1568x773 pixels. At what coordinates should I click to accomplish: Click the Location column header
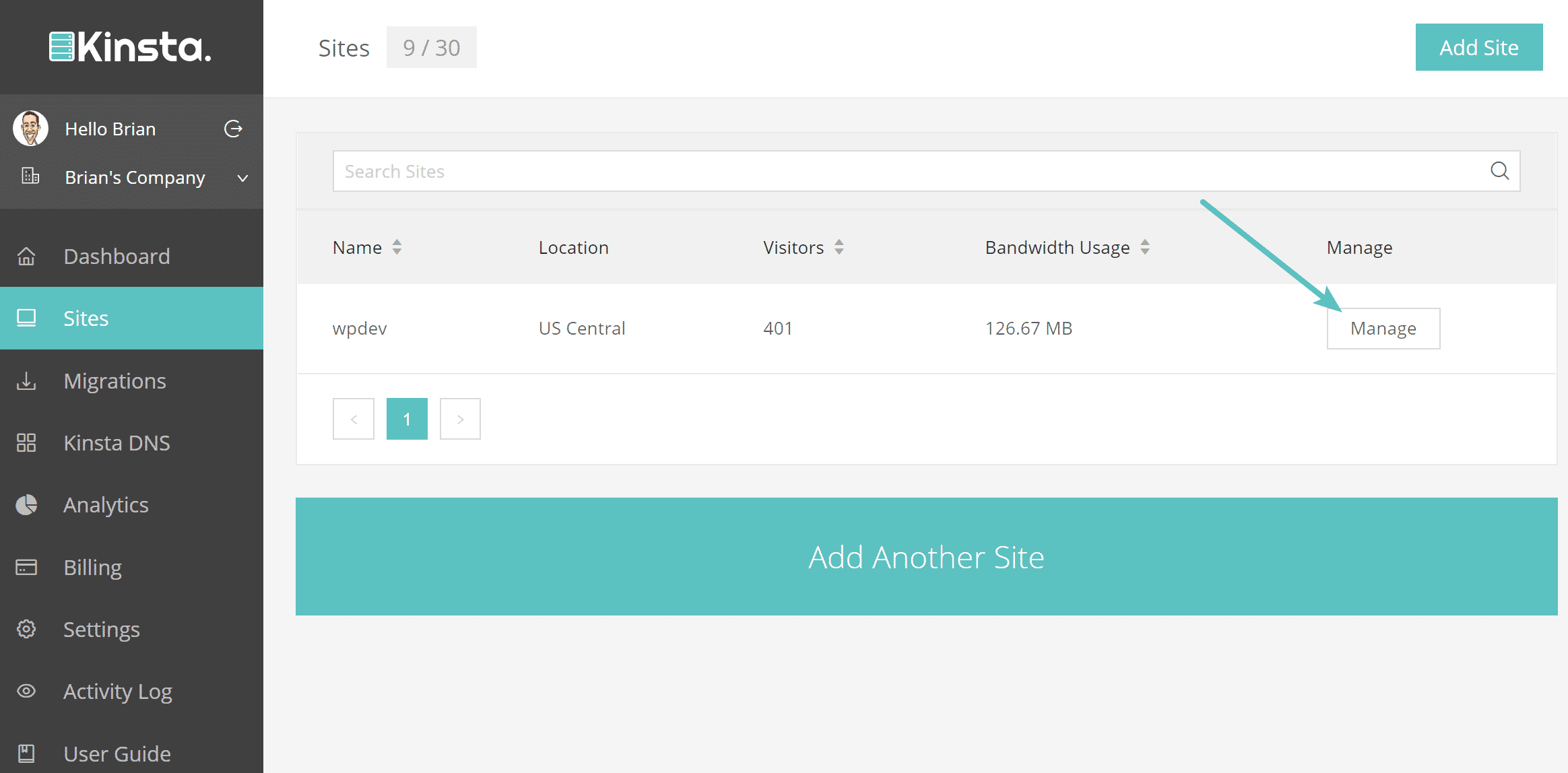point(574,248)
